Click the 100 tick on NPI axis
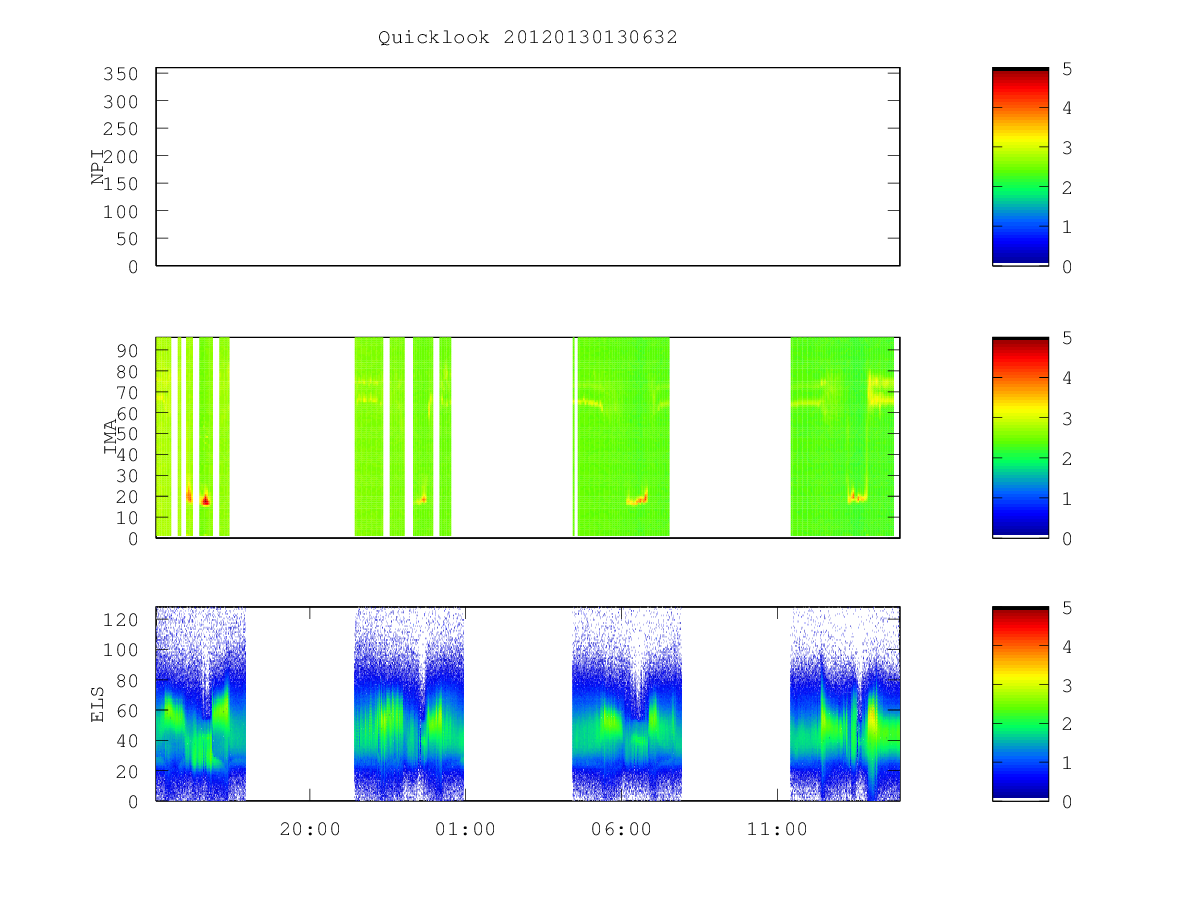Viewport: 1200px width, 900px height. pyautogui.click(x=123, y=212)
